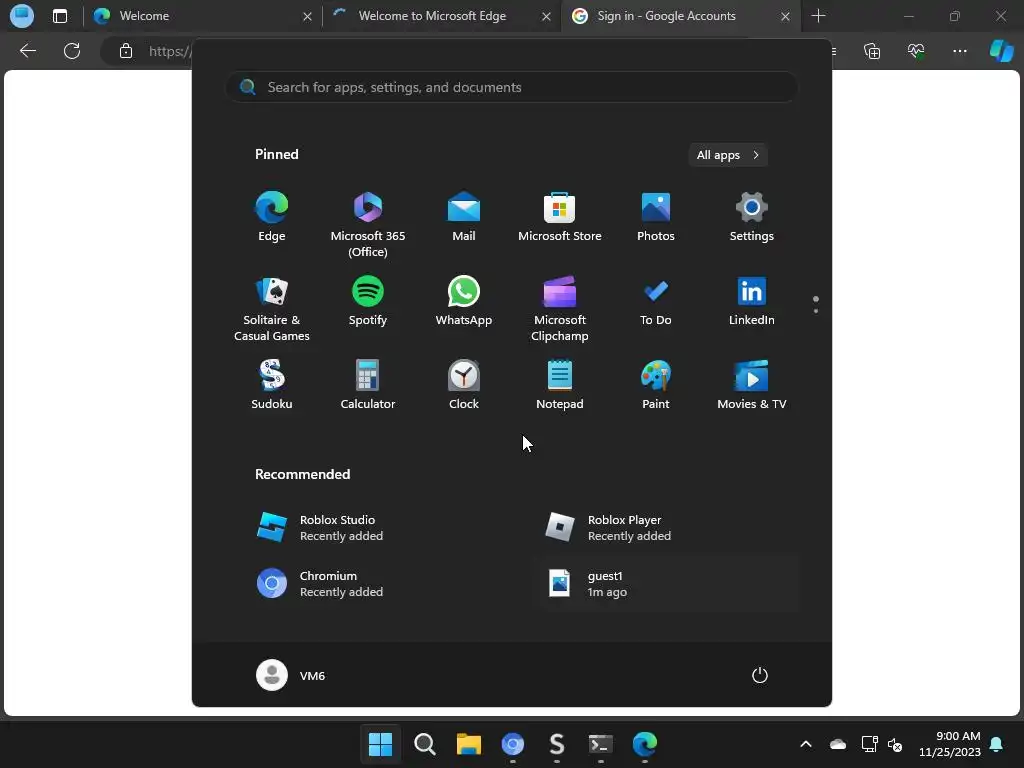Click the Windows Start button on taskbar
Screen dimensions: 1024x768
click(381, 744)
